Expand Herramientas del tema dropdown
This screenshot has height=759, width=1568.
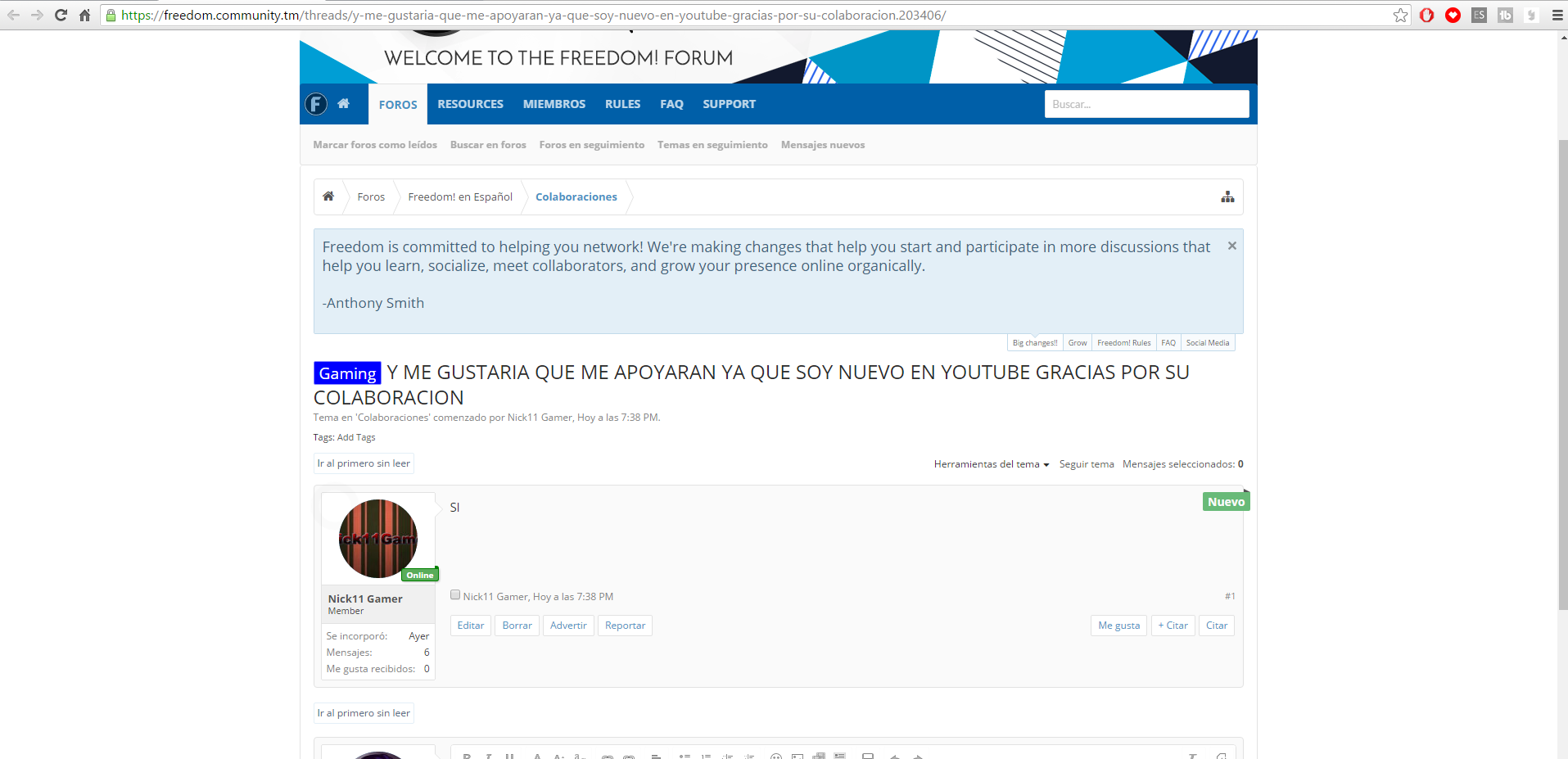tap(991, 464)
